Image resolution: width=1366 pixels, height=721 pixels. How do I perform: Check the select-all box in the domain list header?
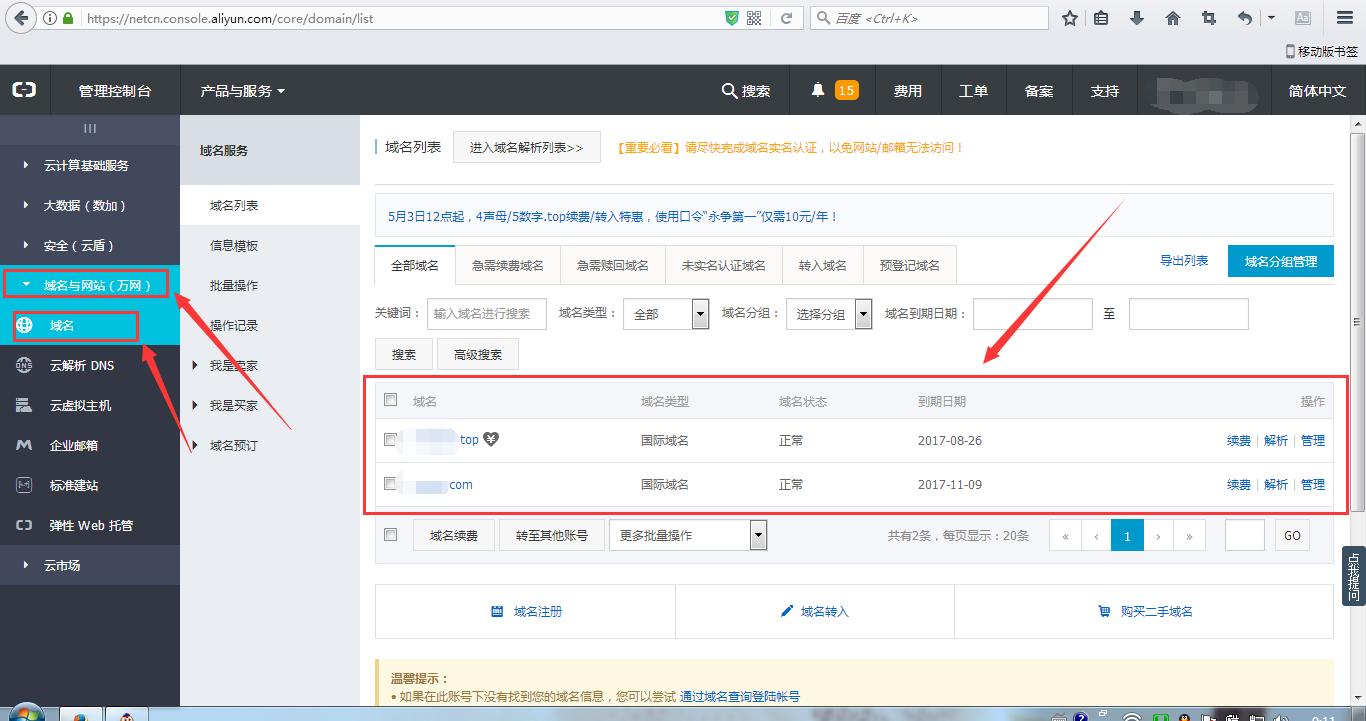click(x=390, y=399)
